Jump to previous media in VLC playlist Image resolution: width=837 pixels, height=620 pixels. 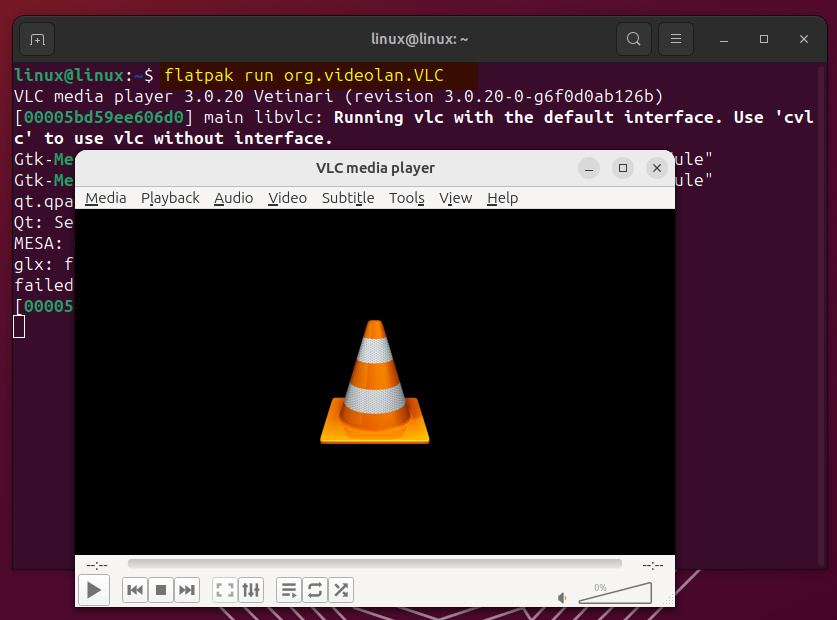135,590
